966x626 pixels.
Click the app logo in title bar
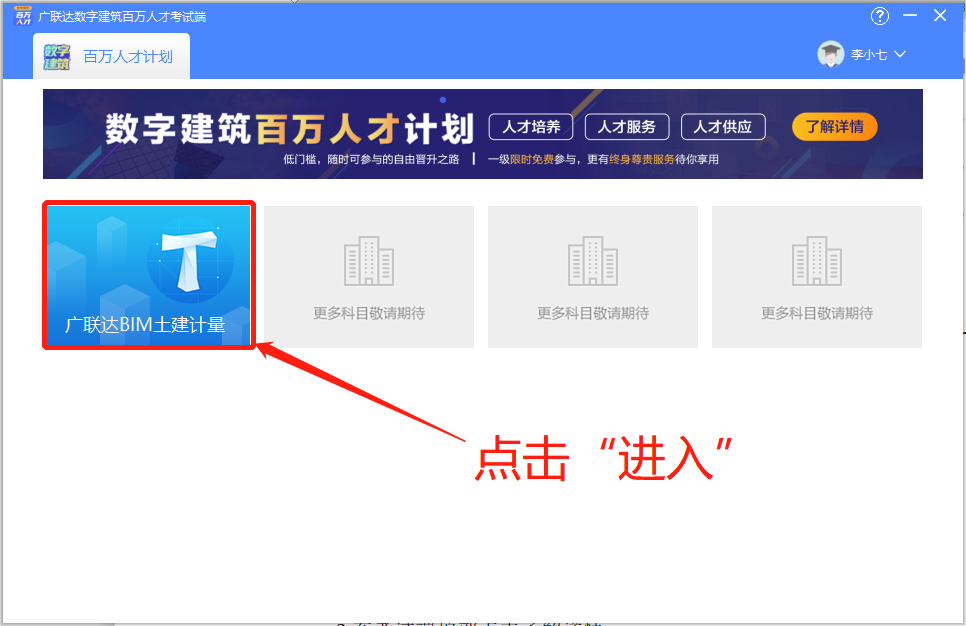click(23, 16)
